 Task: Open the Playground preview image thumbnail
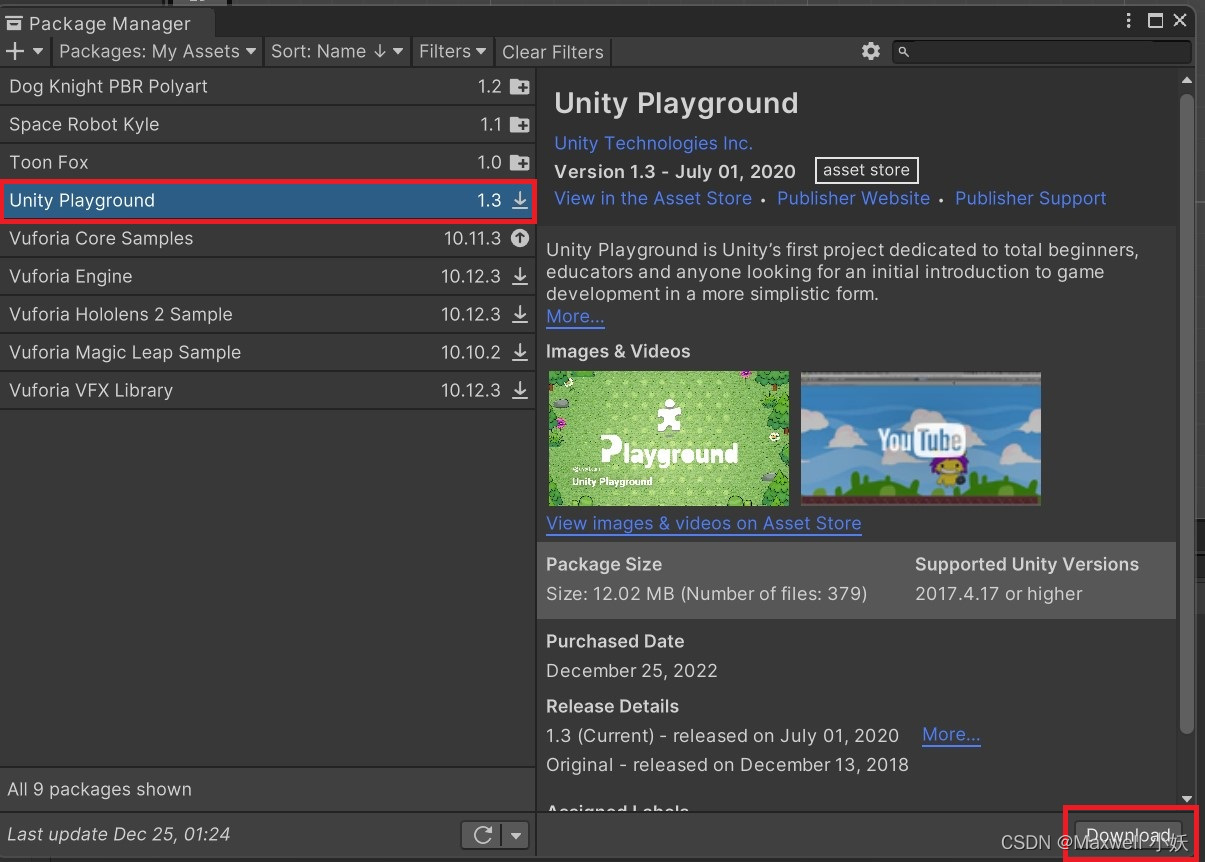(x=669, y=438)
